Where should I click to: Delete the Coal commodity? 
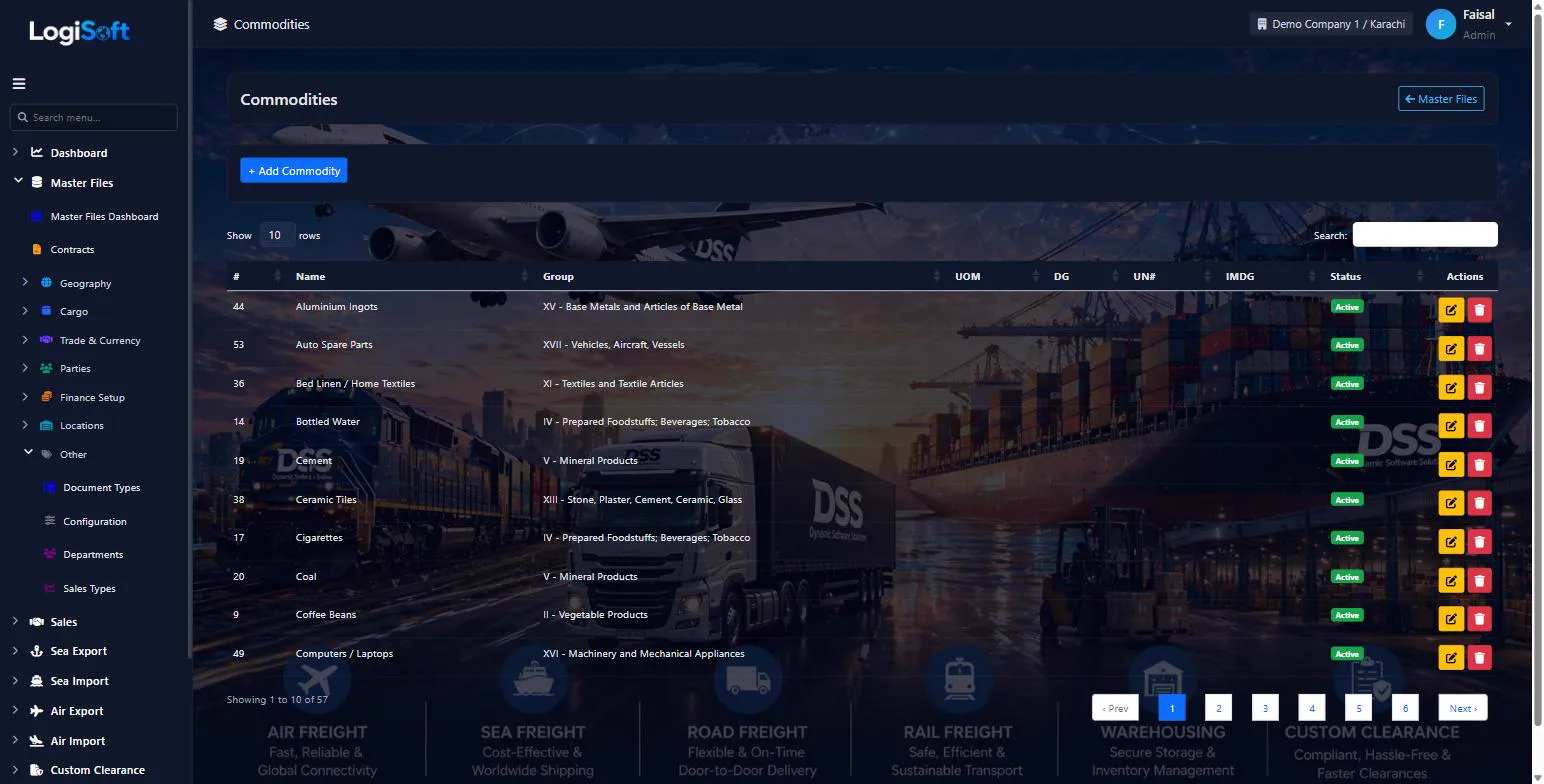[x=1479, y=580]
